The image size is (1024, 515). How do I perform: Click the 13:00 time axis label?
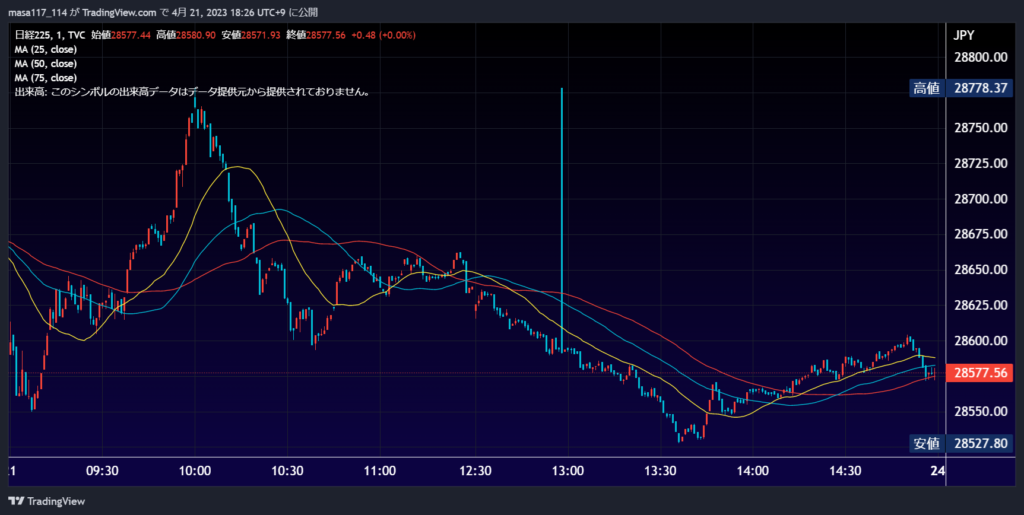(x=568, y=471)
